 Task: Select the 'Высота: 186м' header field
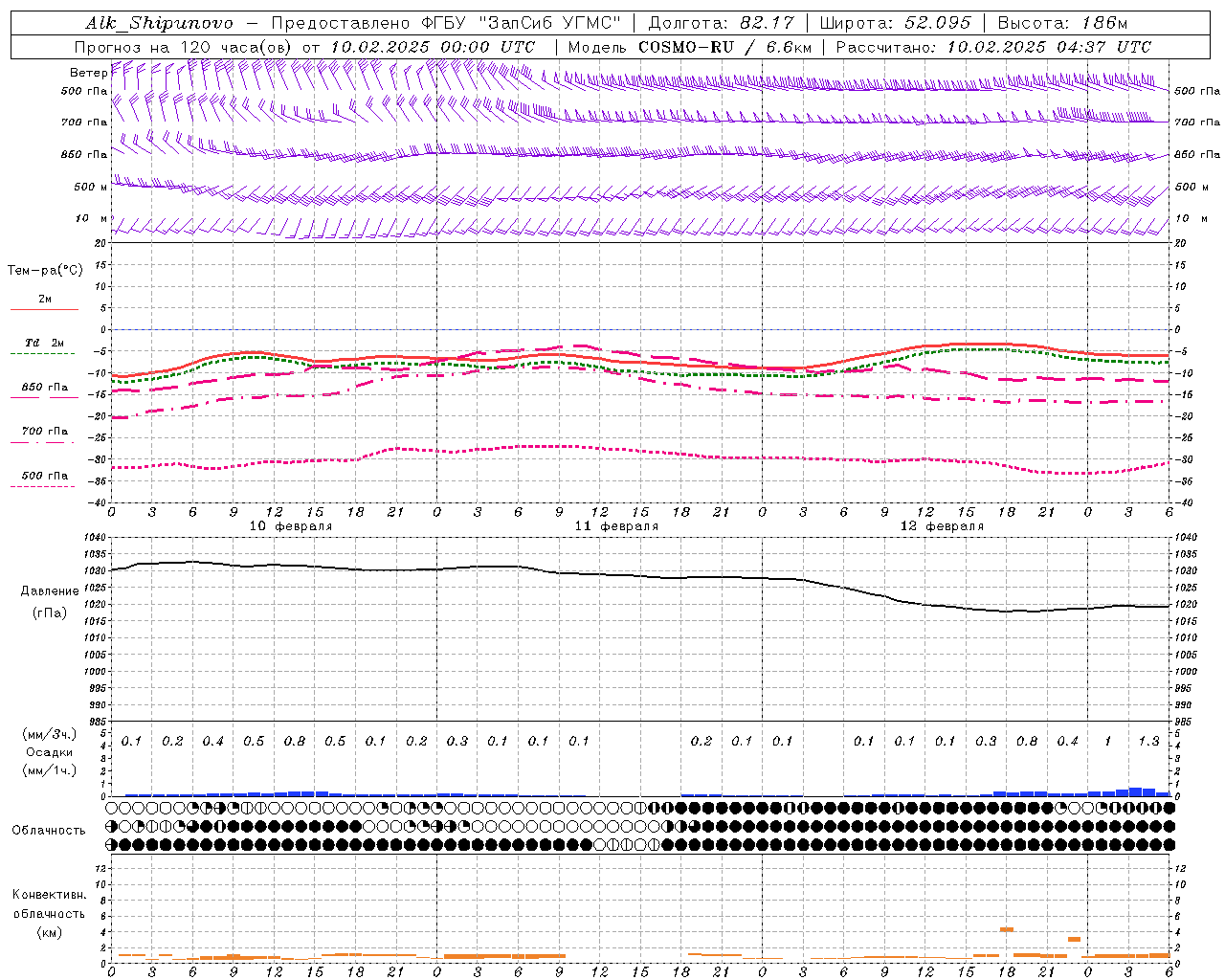pyautogui.click(x=1062, y=23)
